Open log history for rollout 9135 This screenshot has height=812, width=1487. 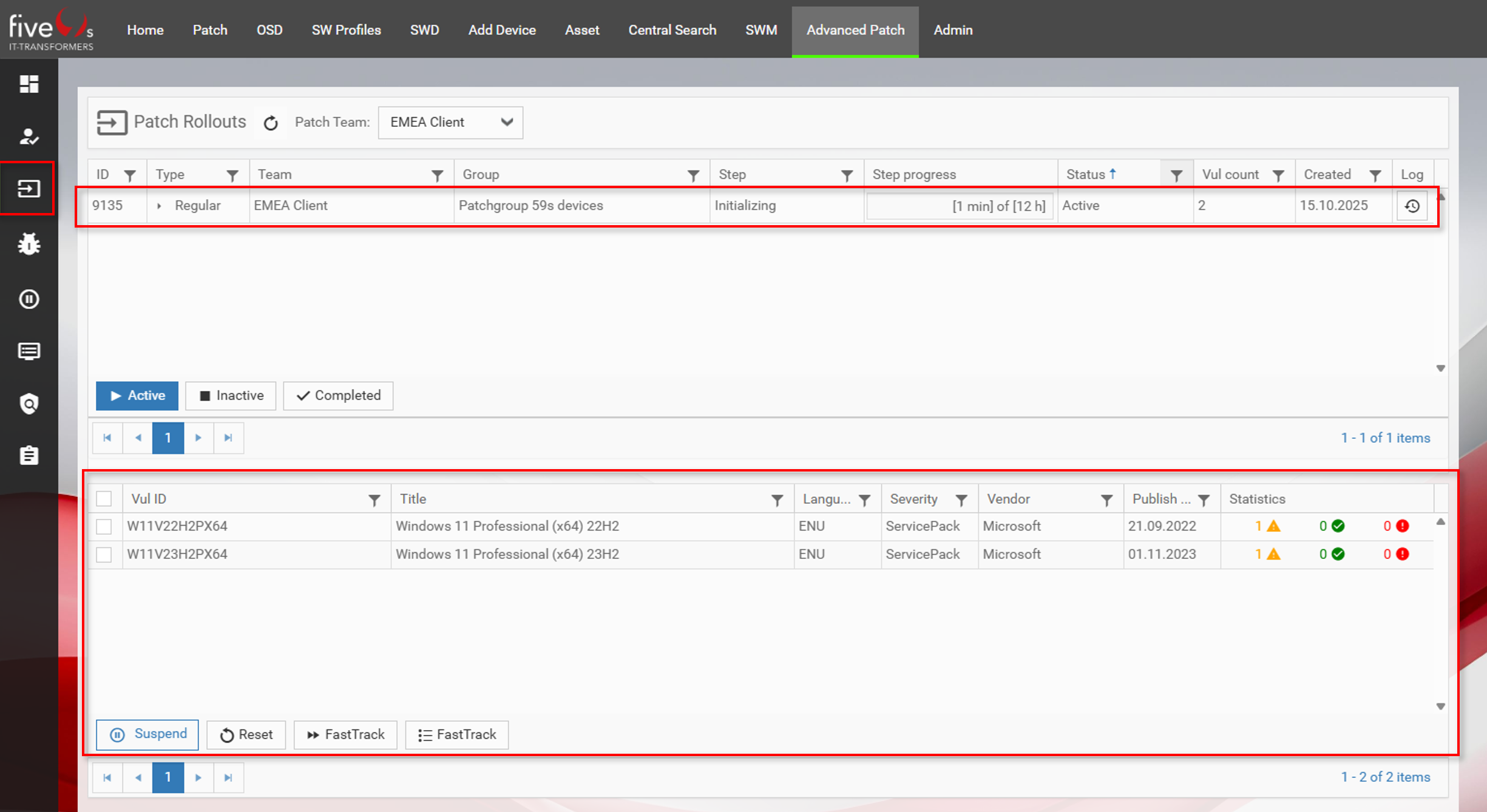1412,206
